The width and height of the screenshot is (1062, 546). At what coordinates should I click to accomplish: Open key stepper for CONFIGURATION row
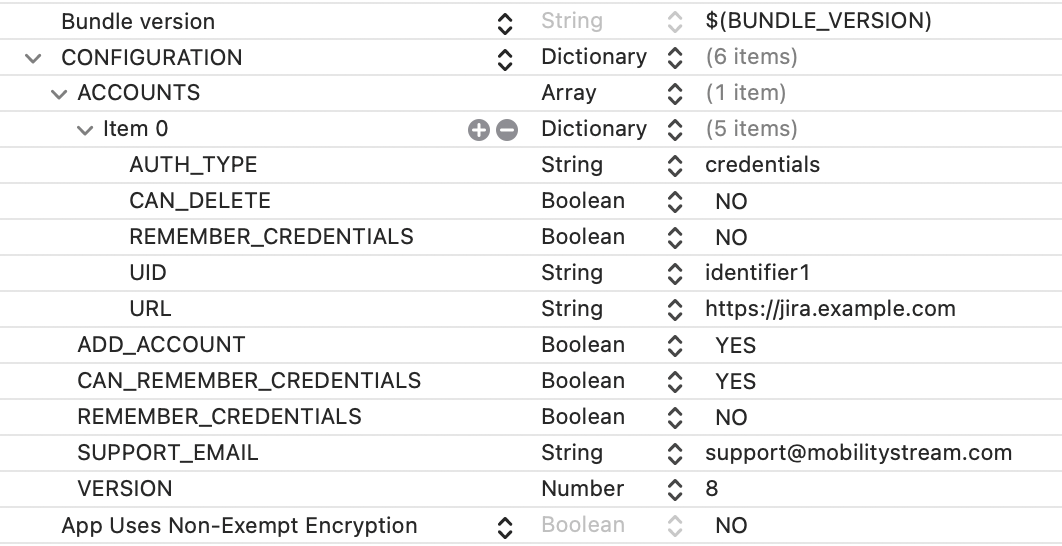tap(505, 58)
